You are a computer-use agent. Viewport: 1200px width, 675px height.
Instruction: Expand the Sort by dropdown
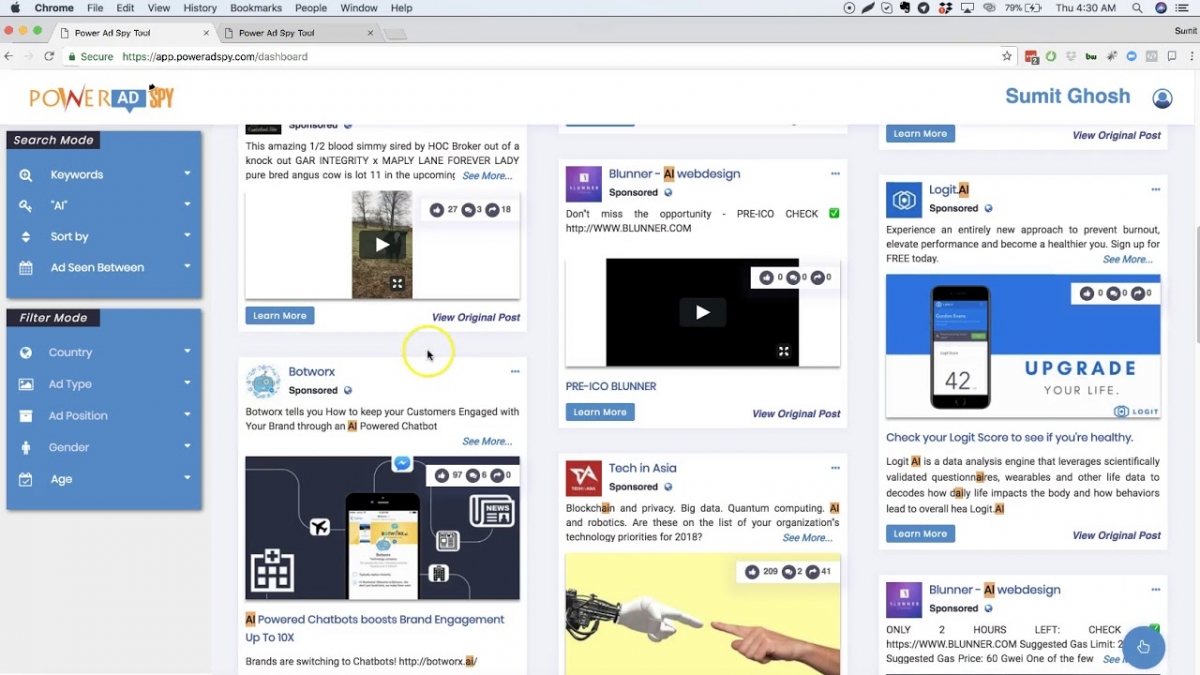[x=104, y=237]
